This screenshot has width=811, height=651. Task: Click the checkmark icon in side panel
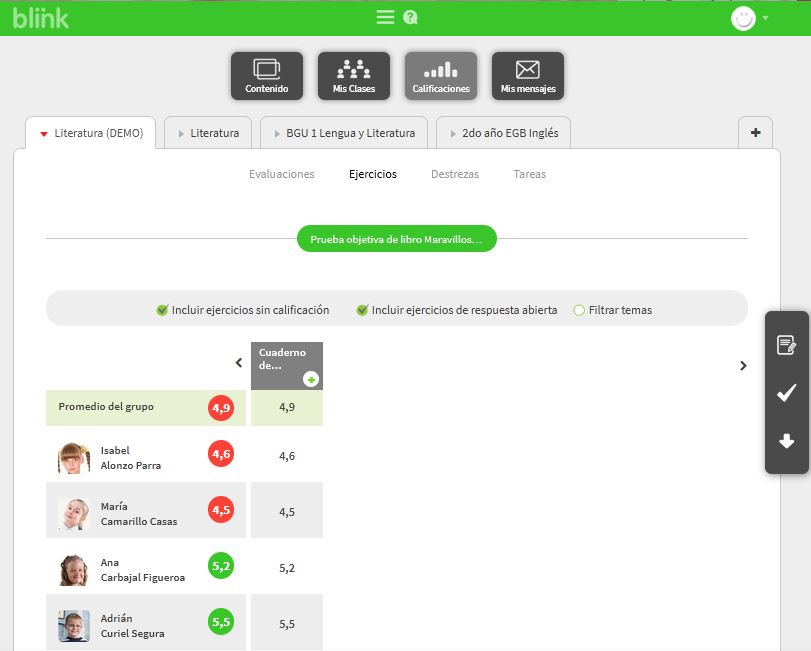click(787, 393)
